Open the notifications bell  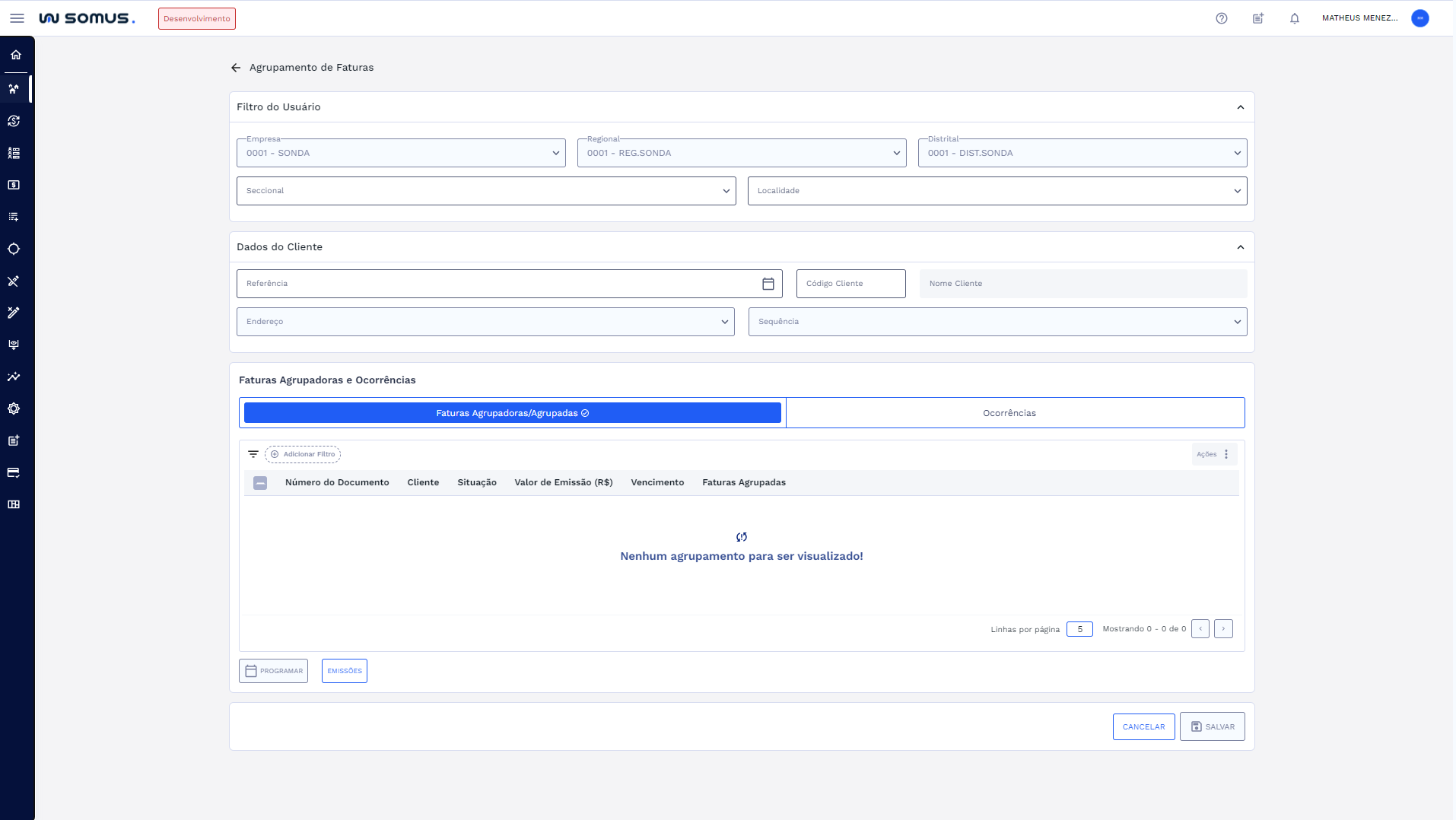(x=1294, y=18)
